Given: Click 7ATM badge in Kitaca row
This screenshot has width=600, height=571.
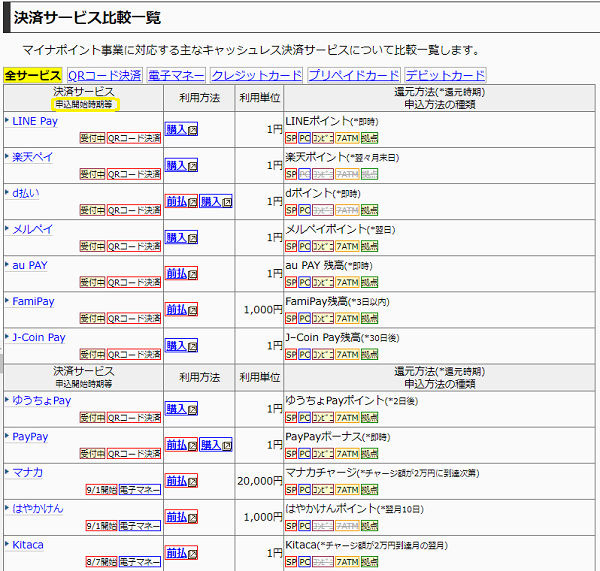Looking at the screenshot, I should 347,561.
